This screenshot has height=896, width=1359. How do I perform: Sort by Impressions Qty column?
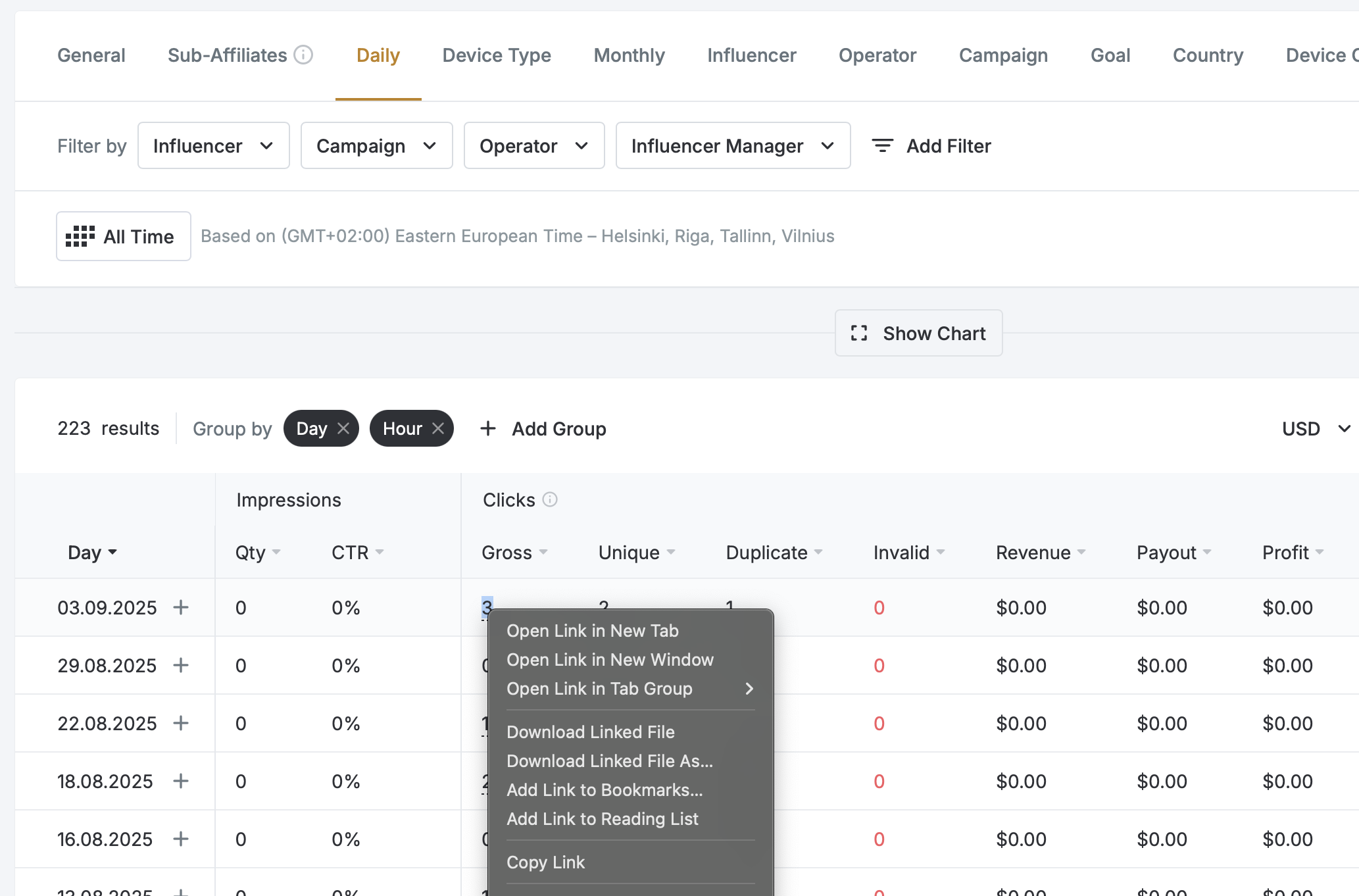click(259, 553)
